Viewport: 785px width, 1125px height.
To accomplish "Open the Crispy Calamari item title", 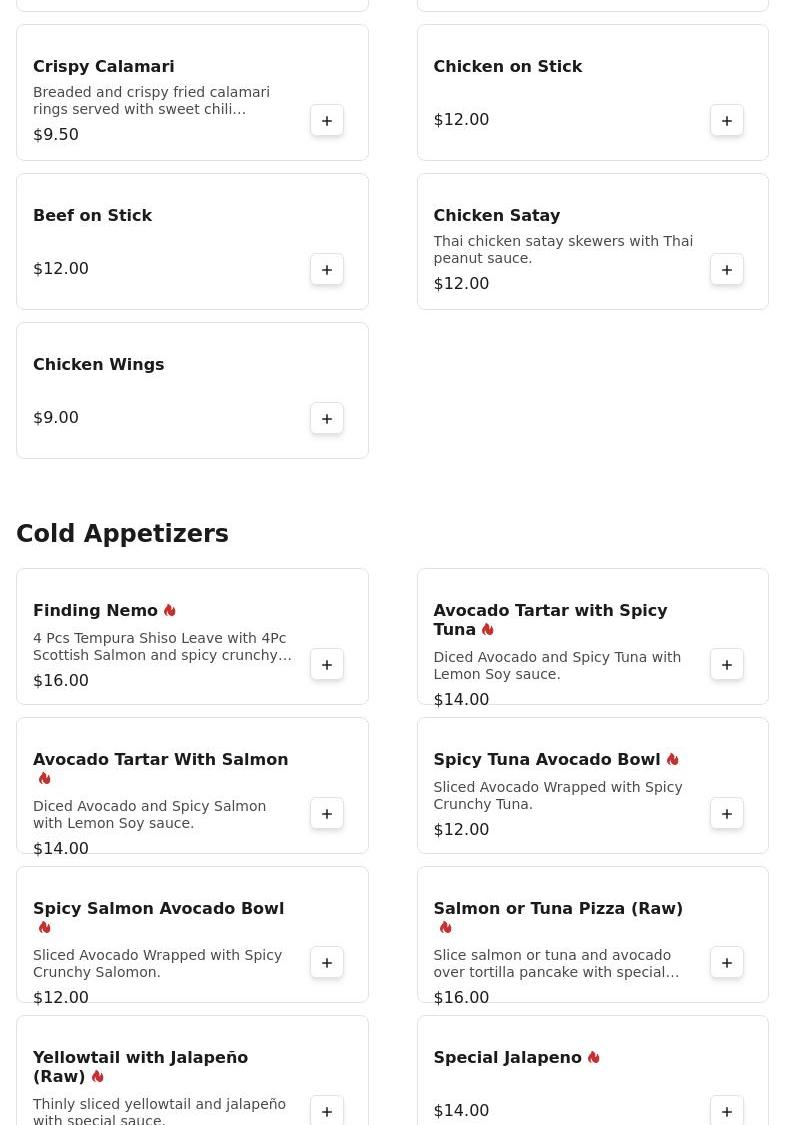I will 104,67.
